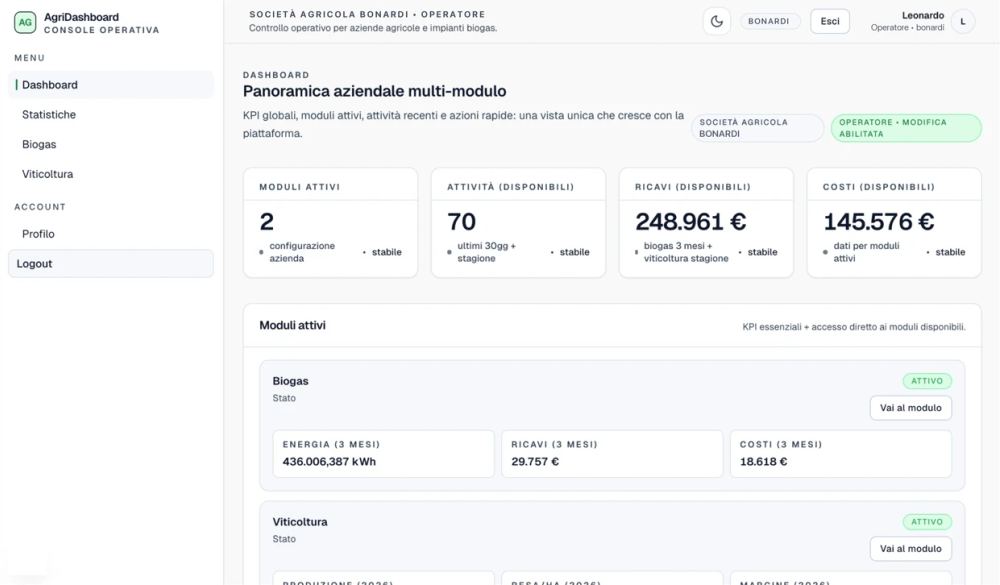Image resolution: width=1000 pixels, height=585 pixels.
Task: Click the Biogas module card title
Action: click(x=290, y=381)
